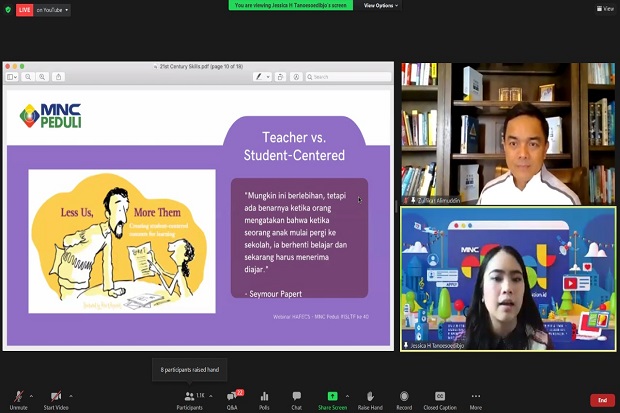Click the encryption shield icon
620x413 pixels.
(x=8, y=10)
